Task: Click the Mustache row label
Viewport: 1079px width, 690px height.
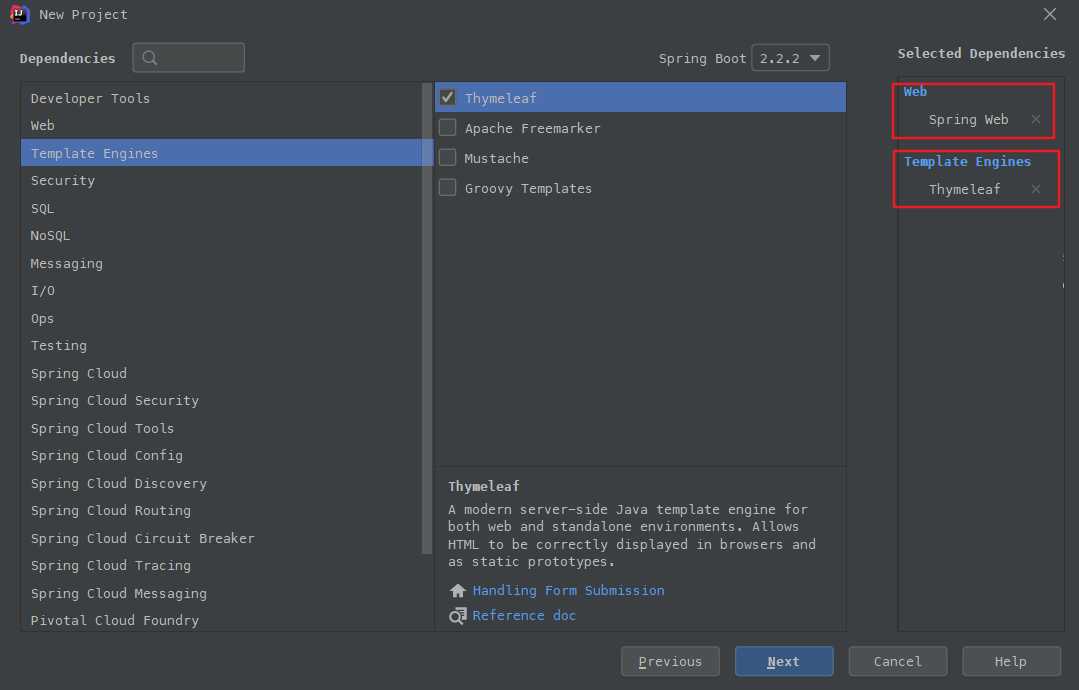Action: coord(496,158)
